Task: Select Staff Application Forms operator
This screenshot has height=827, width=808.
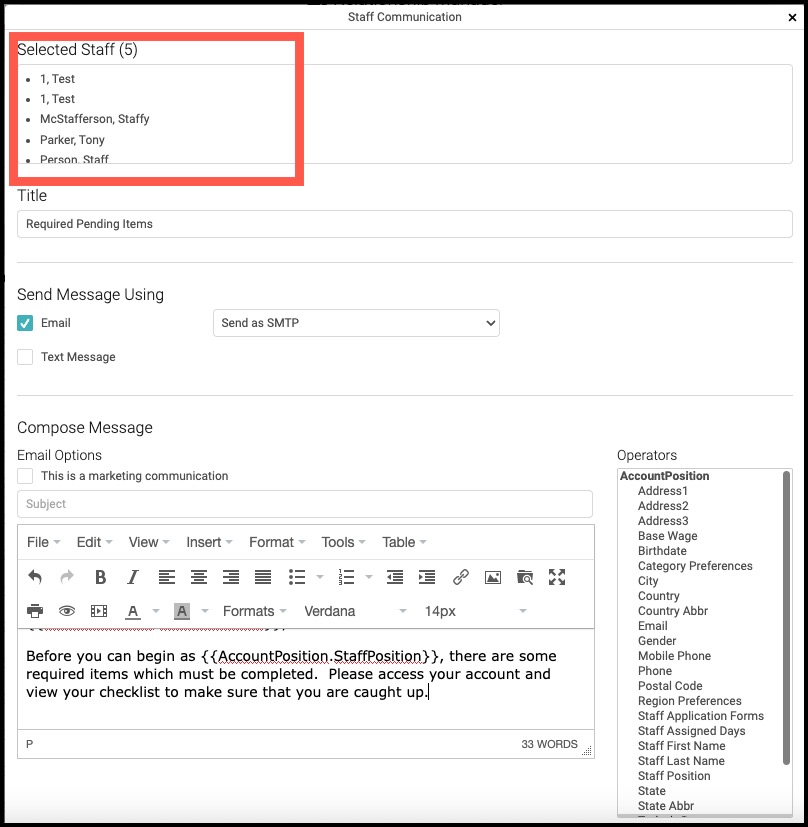Action: click(700, 716)
